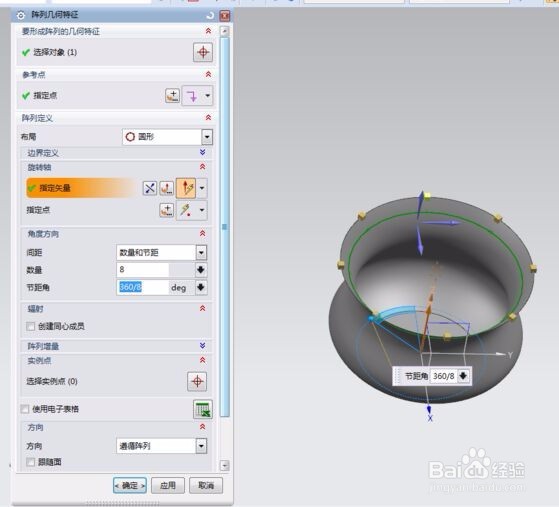Enable 创建同心成员 checkbox
559x507 pixels.
point(31,326)
